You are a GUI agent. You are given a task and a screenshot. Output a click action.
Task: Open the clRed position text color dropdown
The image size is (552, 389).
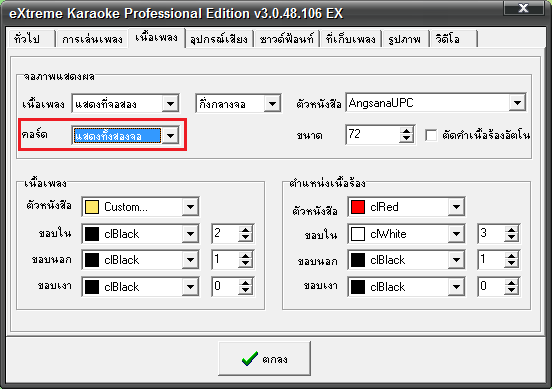pos(456,207)
